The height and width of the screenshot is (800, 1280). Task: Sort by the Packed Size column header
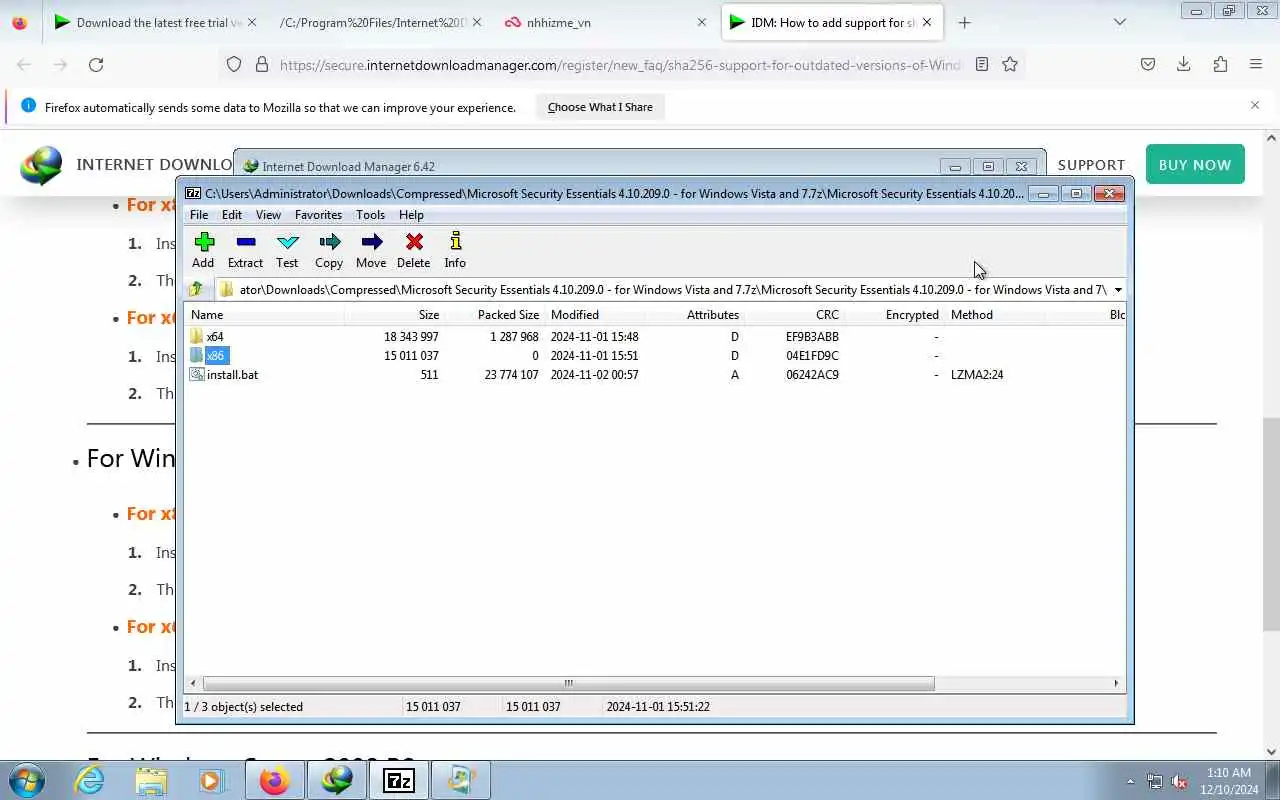(x=494, y=315)
